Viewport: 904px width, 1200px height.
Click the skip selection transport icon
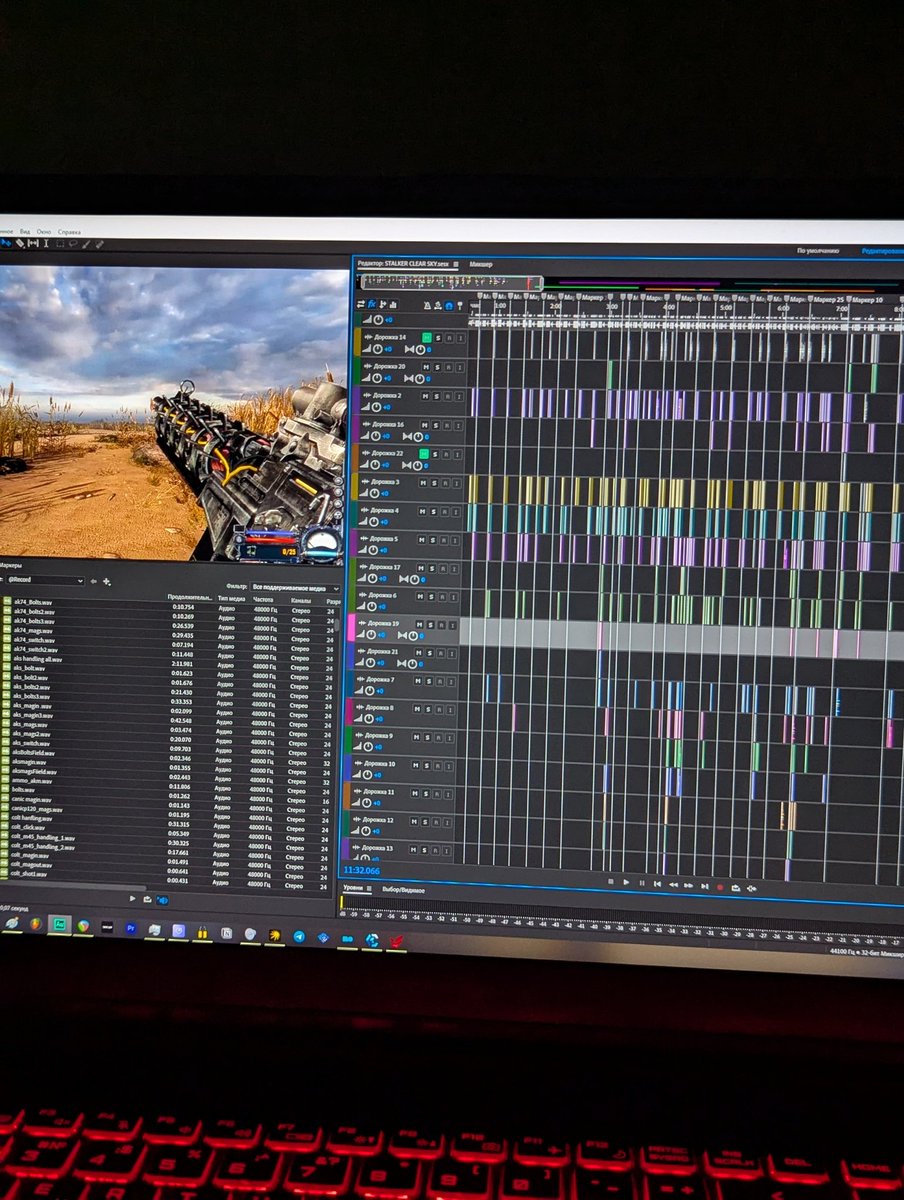coord(751,888)
